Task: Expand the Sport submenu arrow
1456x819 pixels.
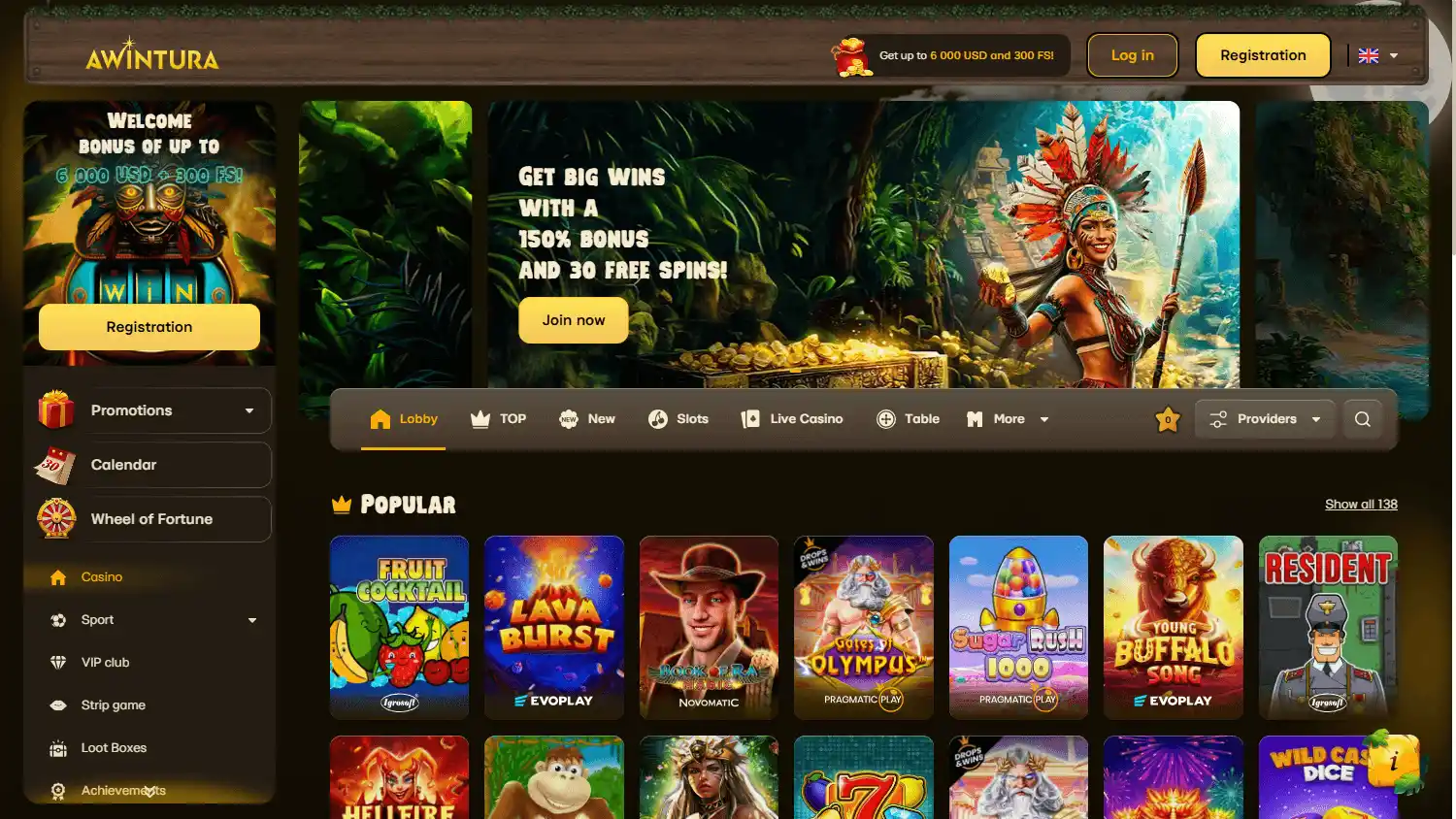Action: click(252, 620)
